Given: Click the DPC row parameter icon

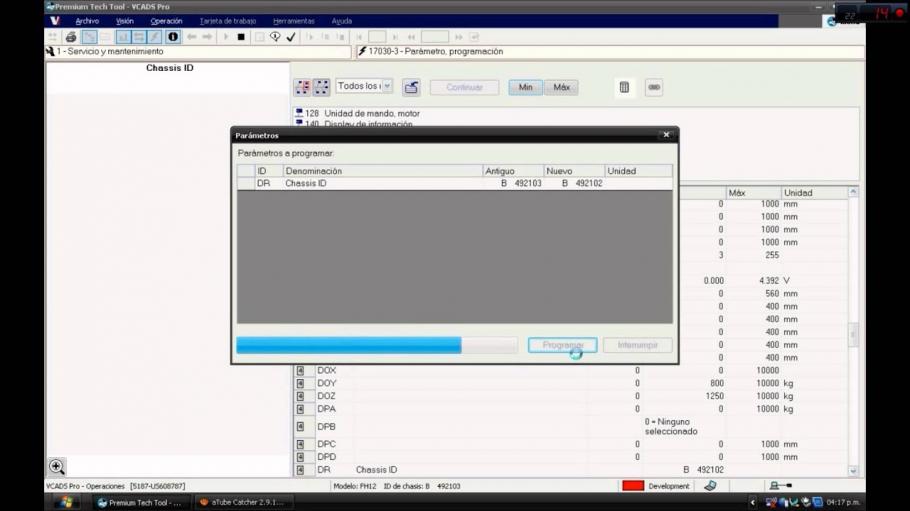Looking at the screenshot, I should coord(301,444).
